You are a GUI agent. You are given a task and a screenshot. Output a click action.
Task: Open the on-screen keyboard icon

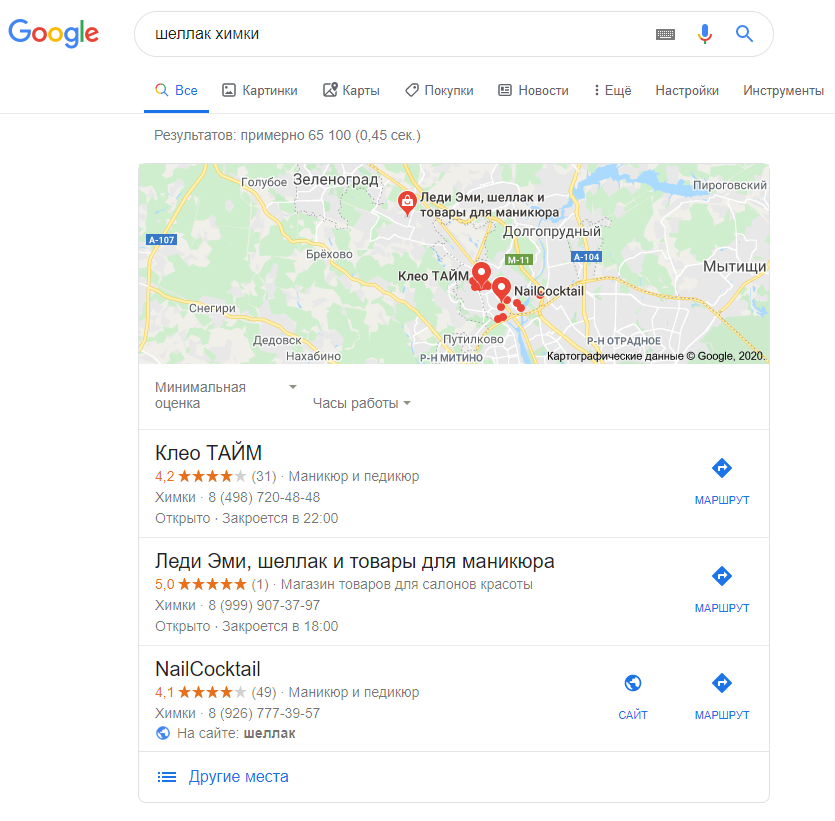click(x=665, y=35)
